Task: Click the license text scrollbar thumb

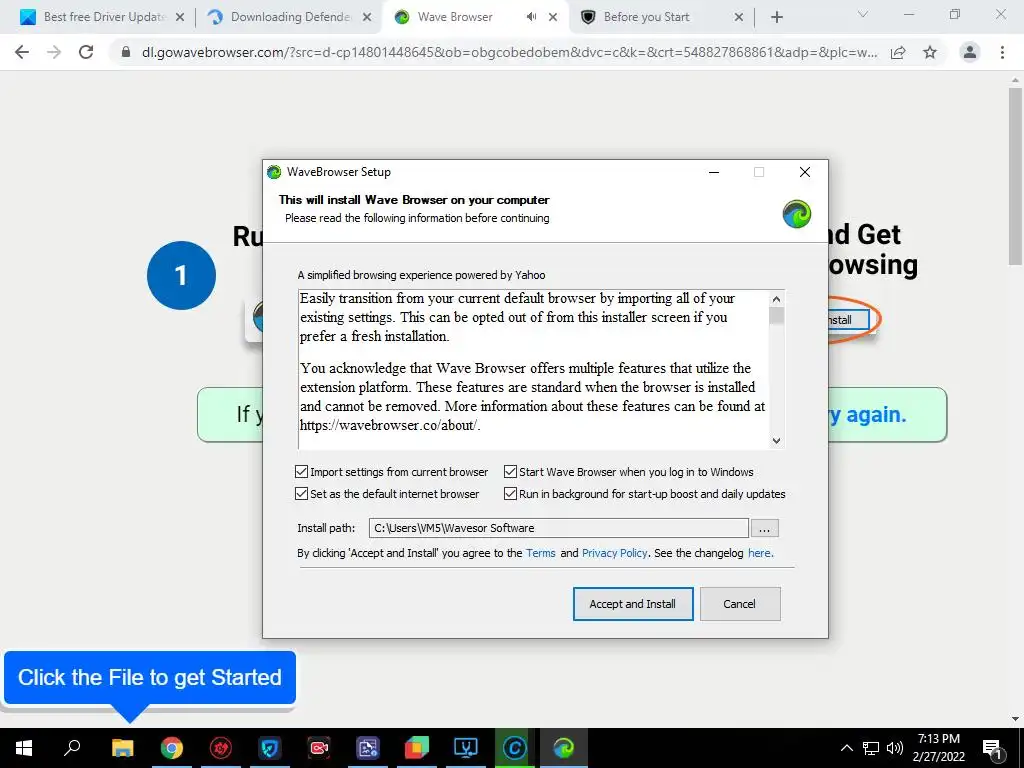Action: tap(776, 315)
